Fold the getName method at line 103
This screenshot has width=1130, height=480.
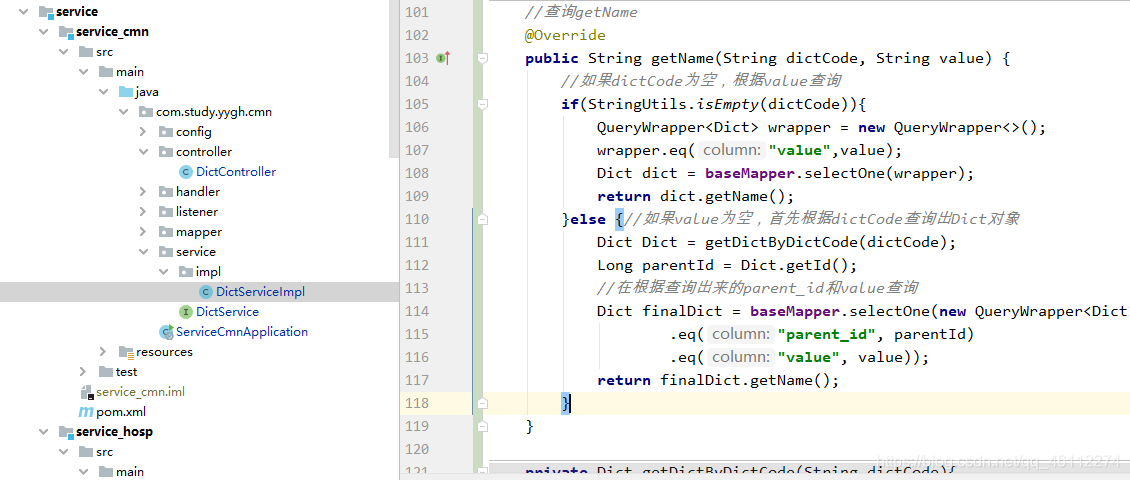(x=484, y=58)
